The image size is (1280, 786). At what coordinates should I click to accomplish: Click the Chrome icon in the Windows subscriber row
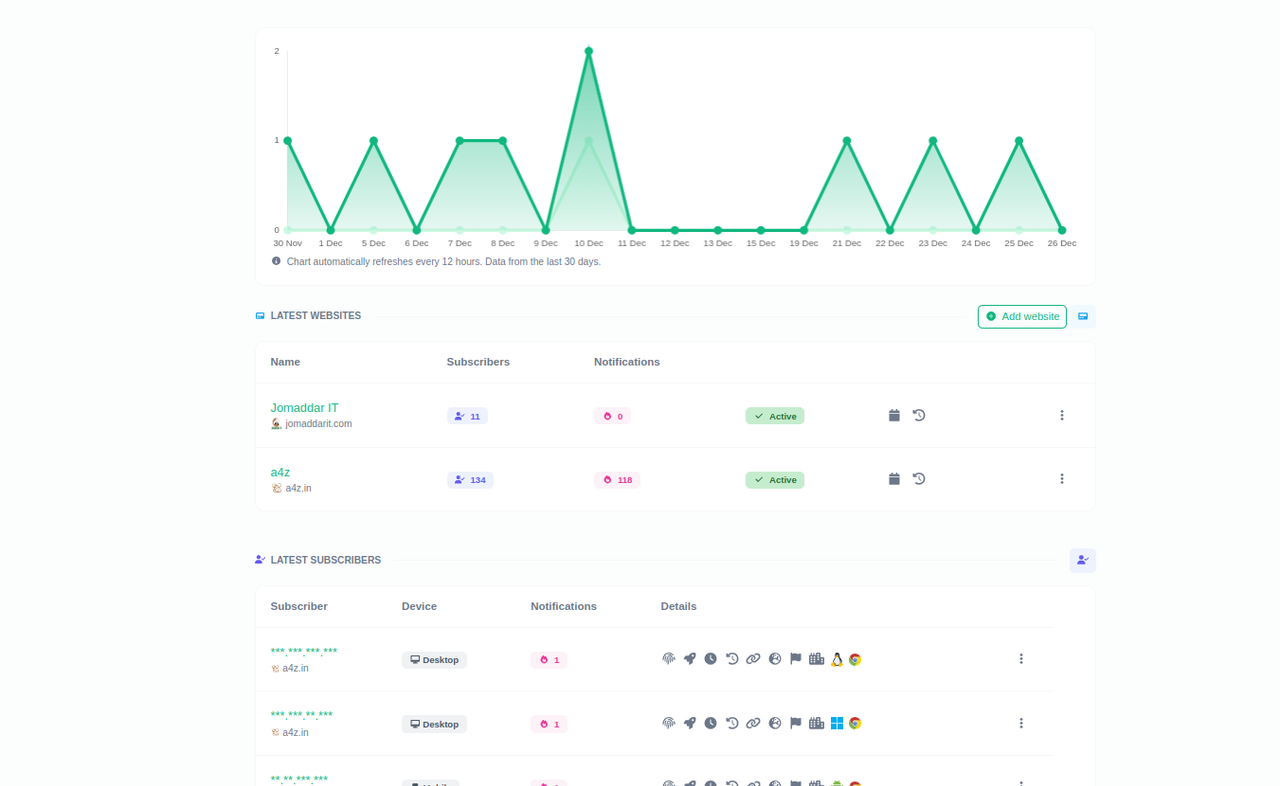[855, 723]
